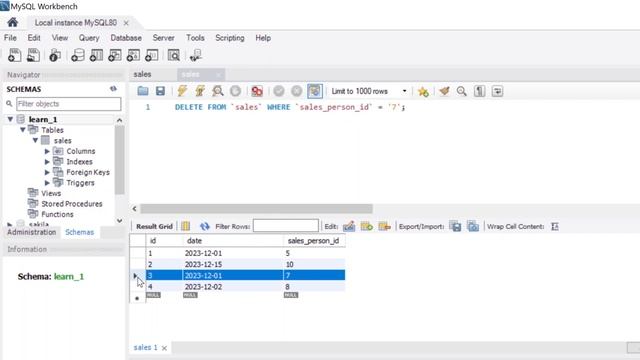Image resolution: width=640 pixels, height=360 pixels.
Task: Execute statement under cursor icon
Action: click(200, 91)
